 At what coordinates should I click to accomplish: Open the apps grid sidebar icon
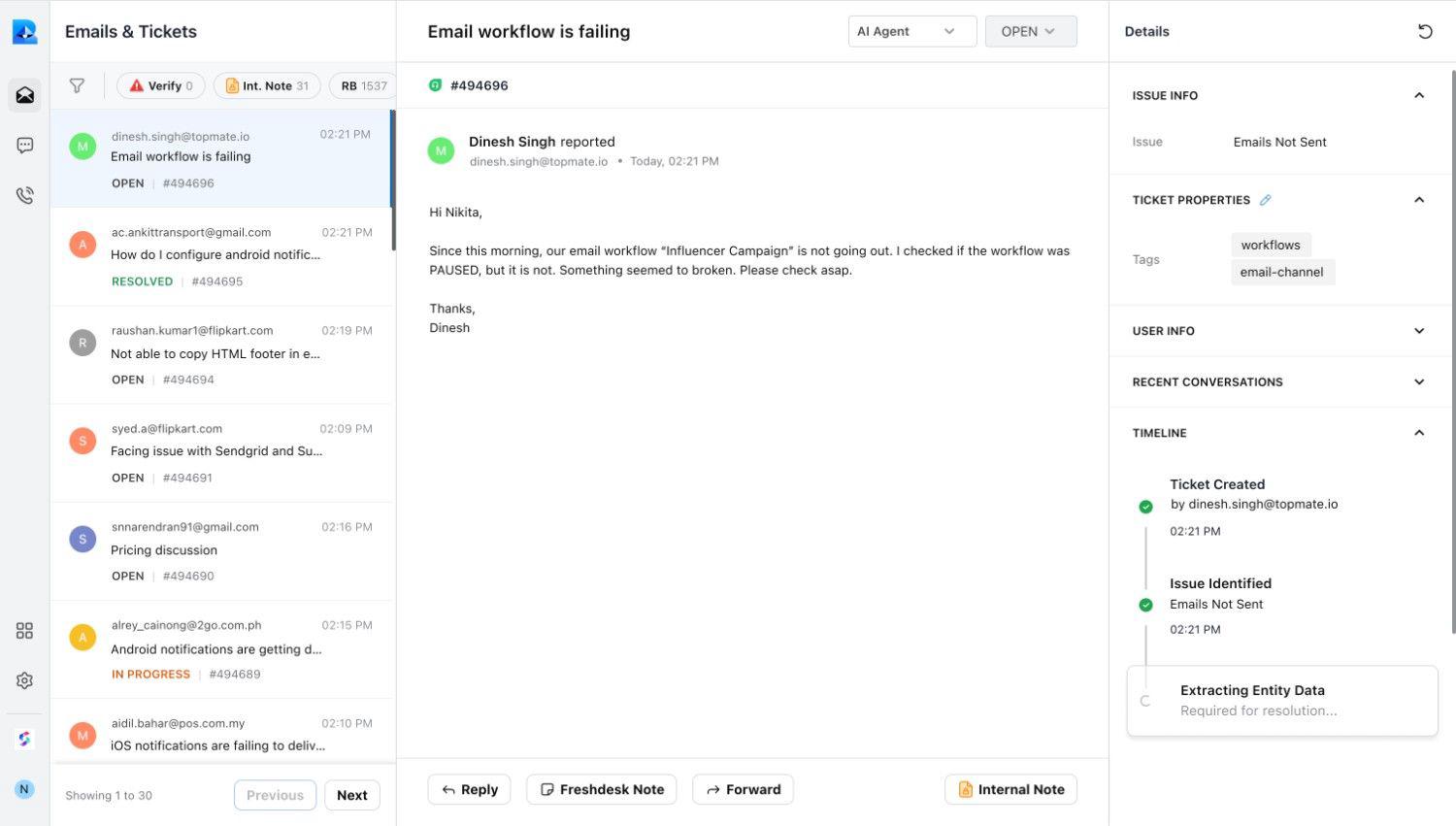pyautogui.click(x=25, y=631)
